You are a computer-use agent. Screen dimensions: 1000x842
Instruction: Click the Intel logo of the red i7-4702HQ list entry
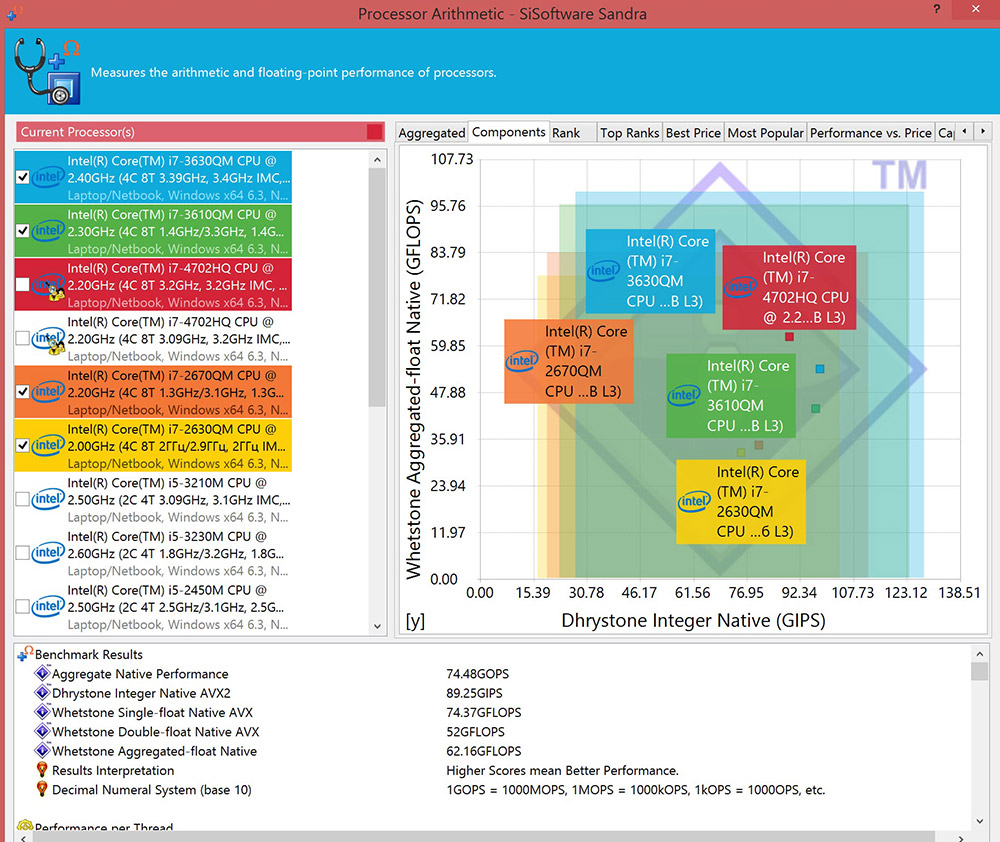pos(48,284)
